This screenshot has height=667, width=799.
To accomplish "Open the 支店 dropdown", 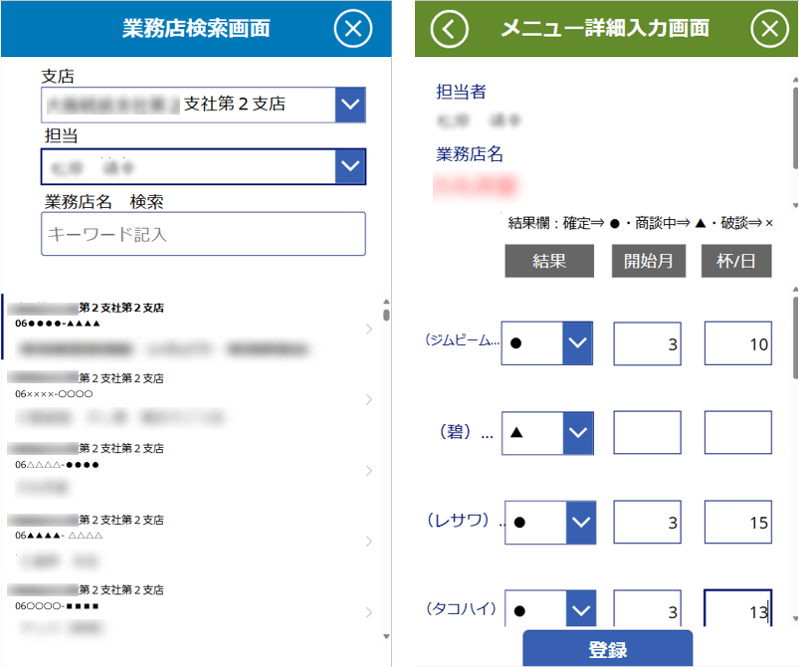I will click(x=349, y=104).
